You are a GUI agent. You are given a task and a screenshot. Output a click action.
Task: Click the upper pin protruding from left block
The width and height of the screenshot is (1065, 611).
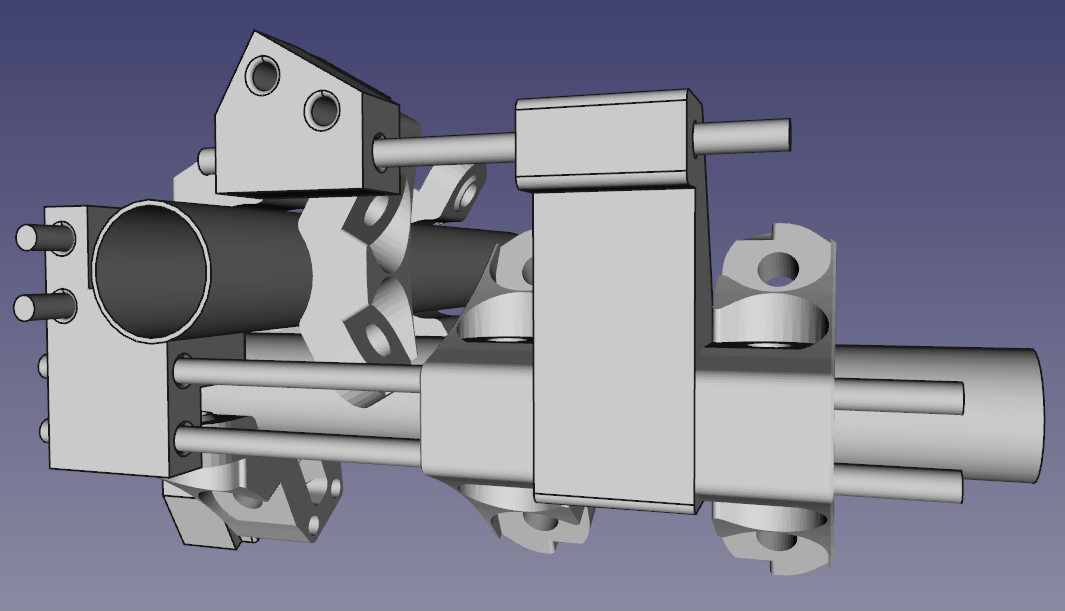(x=38, y=238)
